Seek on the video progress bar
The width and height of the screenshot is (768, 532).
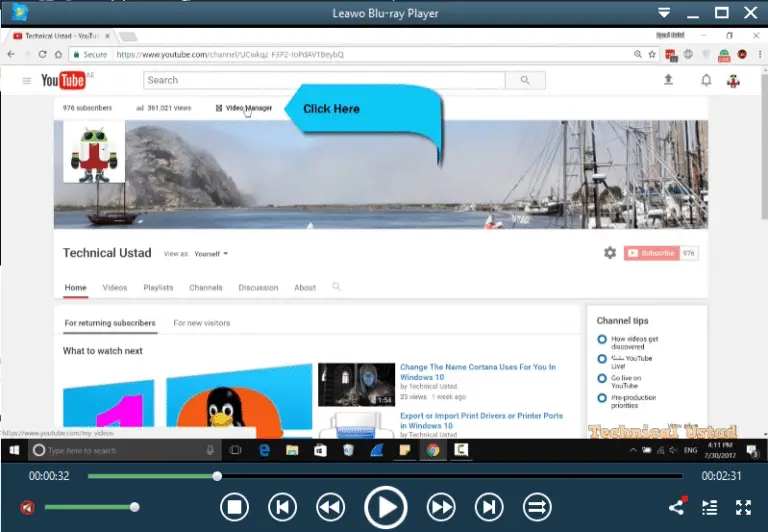pyautogui.click(x=385, y=476)
